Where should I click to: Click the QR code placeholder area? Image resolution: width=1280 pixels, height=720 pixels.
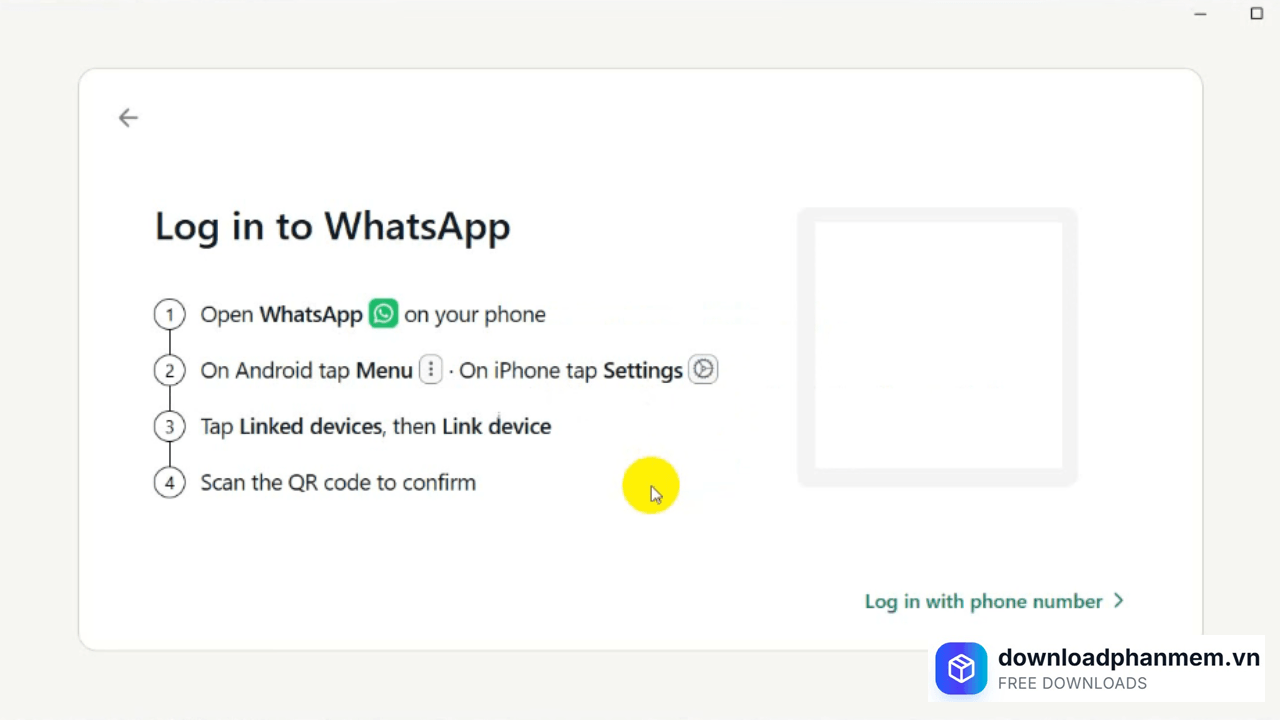tap(938, 346)
